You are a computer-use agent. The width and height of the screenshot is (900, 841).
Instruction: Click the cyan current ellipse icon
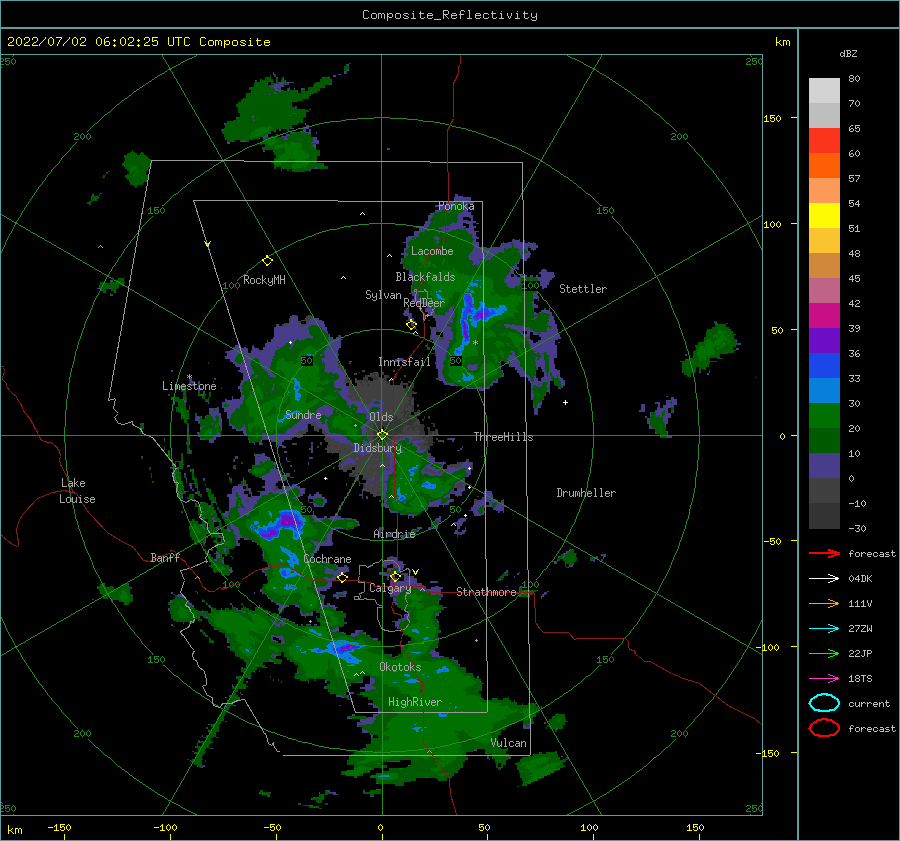click(x=824, y=703)
